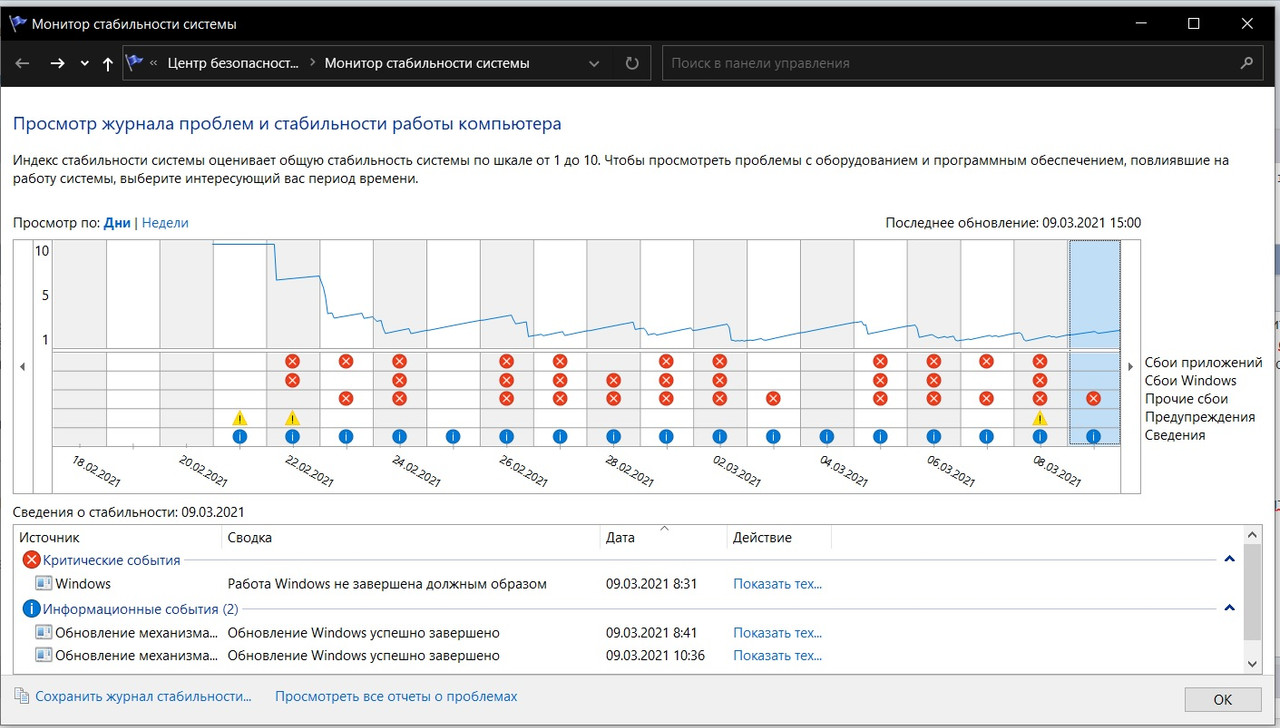
Task: Open Показать тех... for 09.03.2021 8:41 update
Action: coord(777,633)
